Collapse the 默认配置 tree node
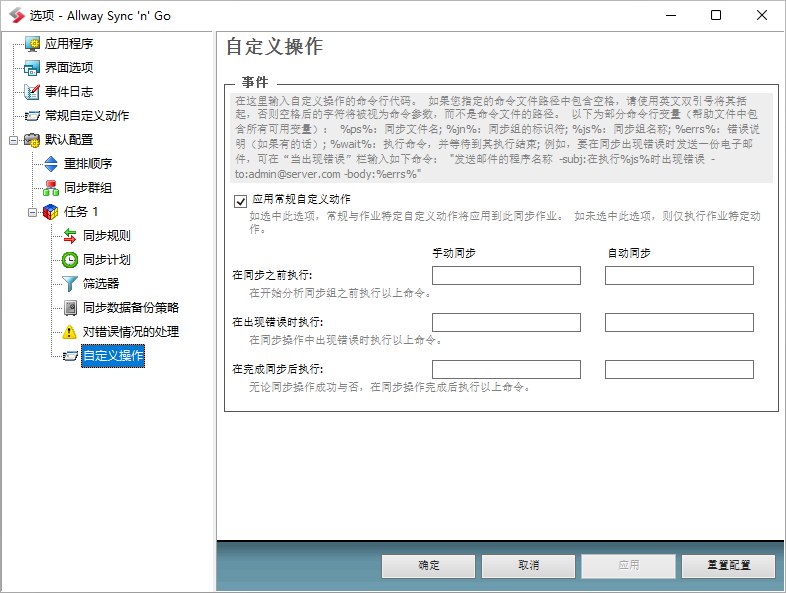This screenshot has width=786, height=593. [13, 140]
